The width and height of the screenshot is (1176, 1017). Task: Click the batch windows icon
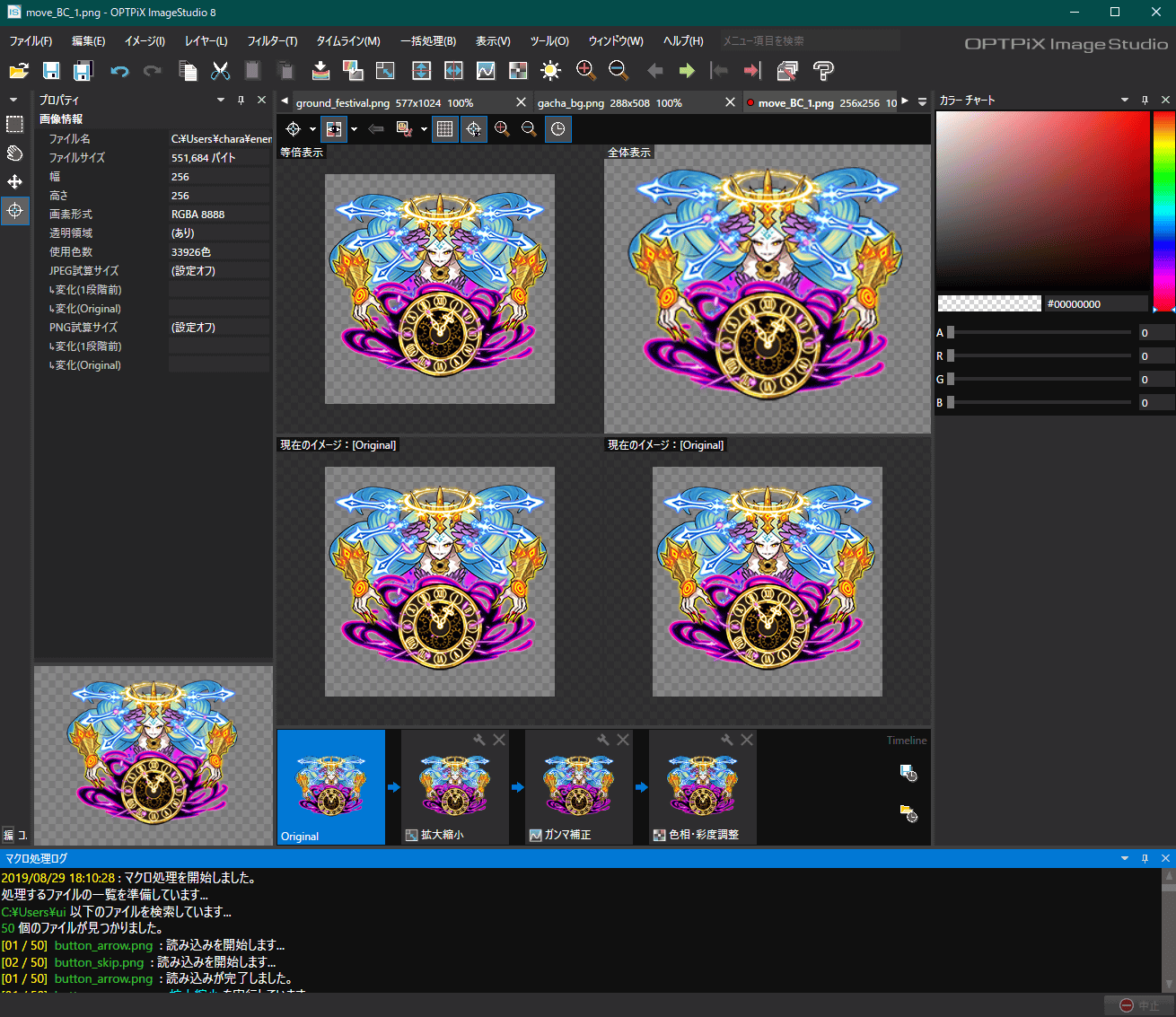pyautogui.click(x=787, y=71)
